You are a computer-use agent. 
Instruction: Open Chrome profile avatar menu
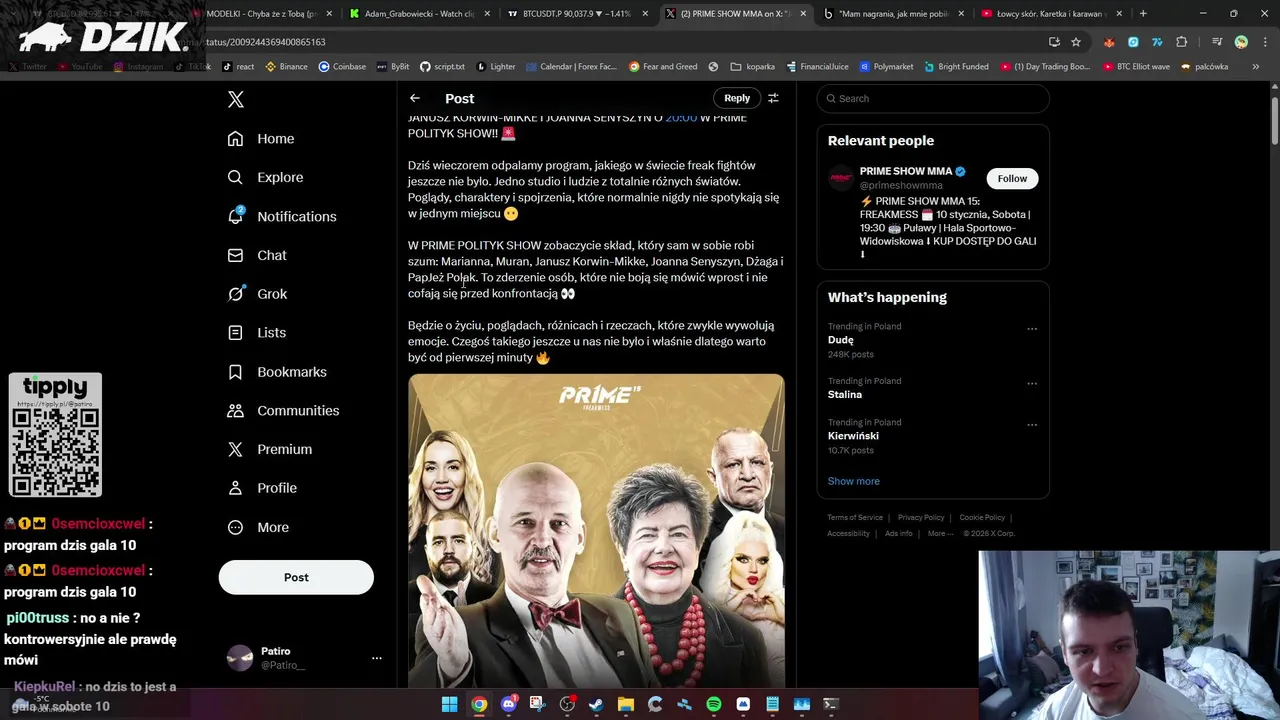[1241, 42]
